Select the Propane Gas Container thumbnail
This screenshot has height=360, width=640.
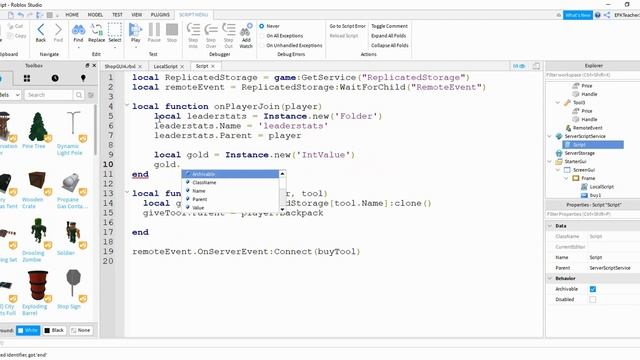point(72,182)
